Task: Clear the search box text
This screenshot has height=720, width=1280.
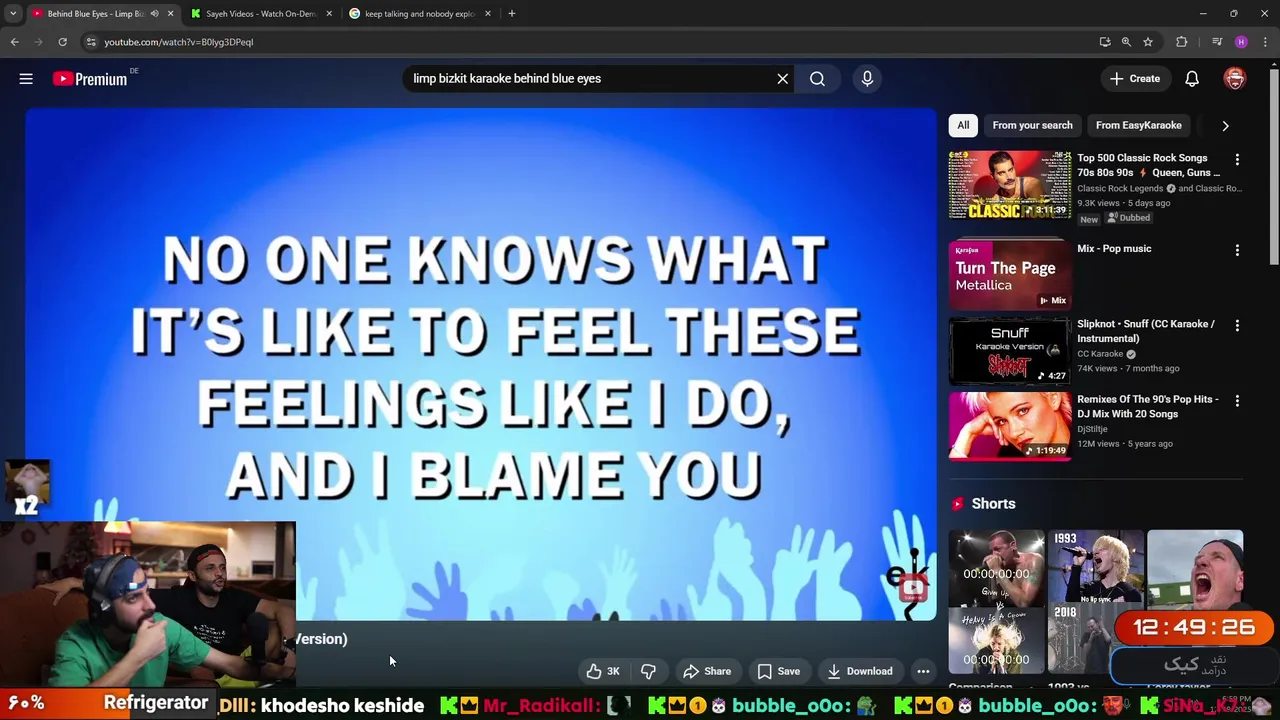Action: click(x=783, y=79)
